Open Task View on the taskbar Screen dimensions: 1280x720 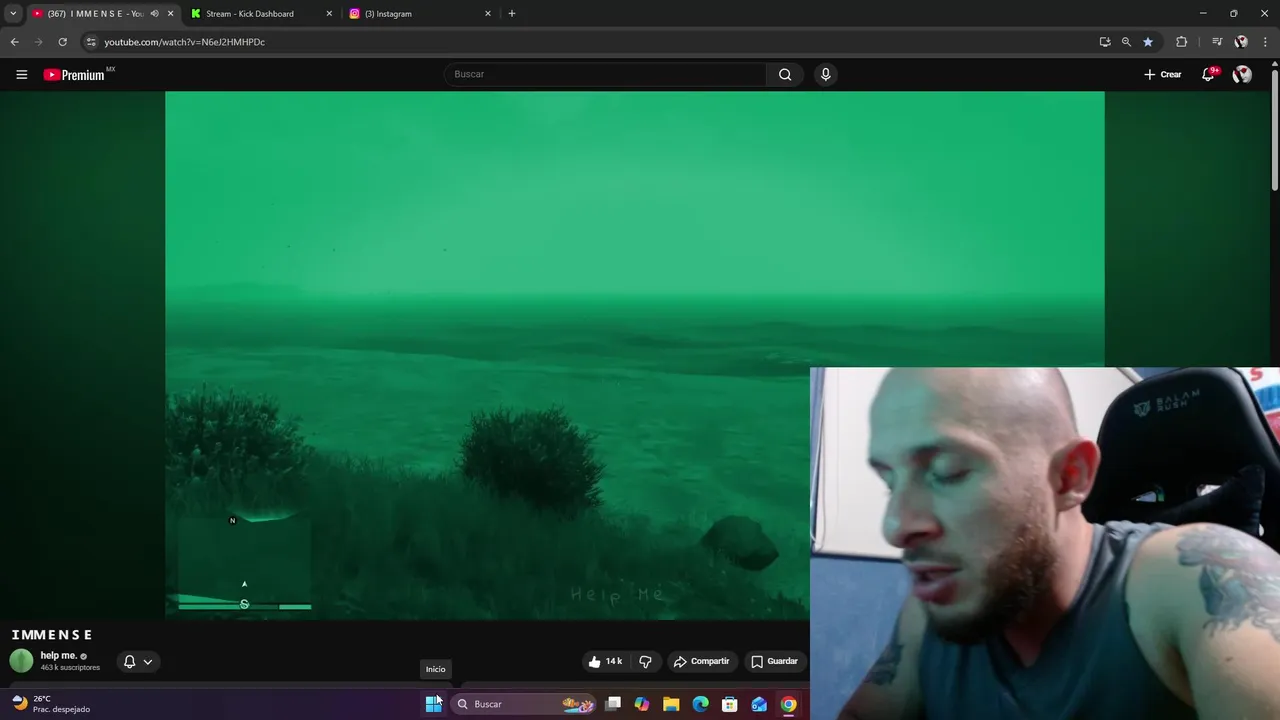[613, 704]
